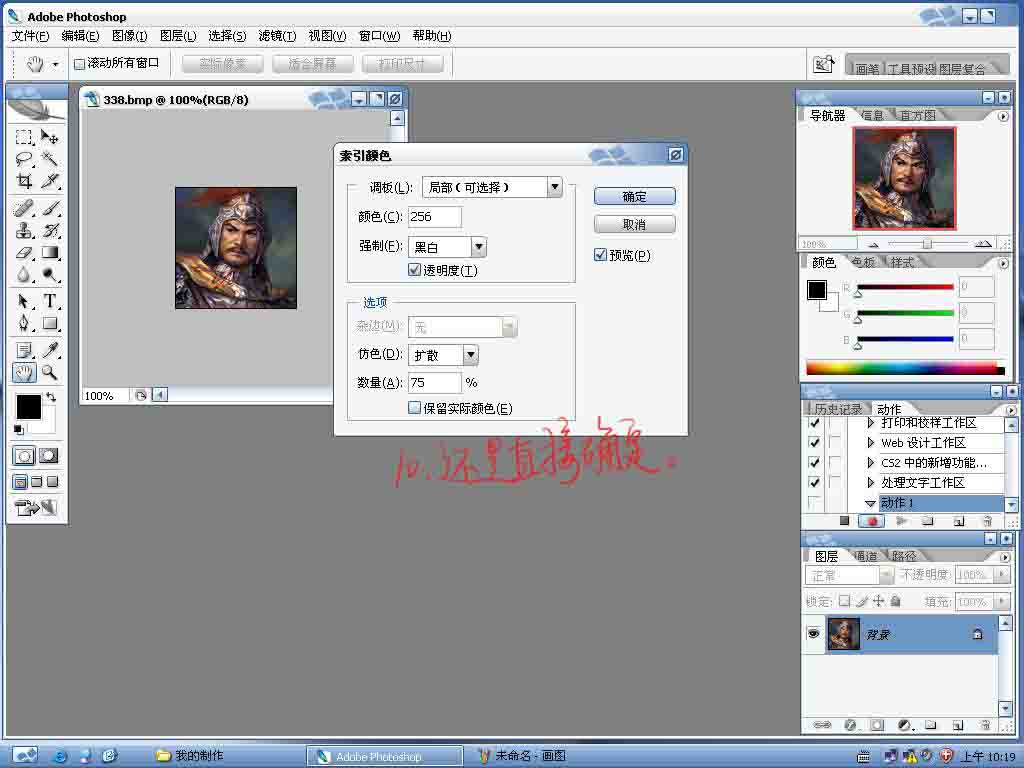Click the Colors input field showing 256
This screenshot has width=1024, height=768.
434,217
